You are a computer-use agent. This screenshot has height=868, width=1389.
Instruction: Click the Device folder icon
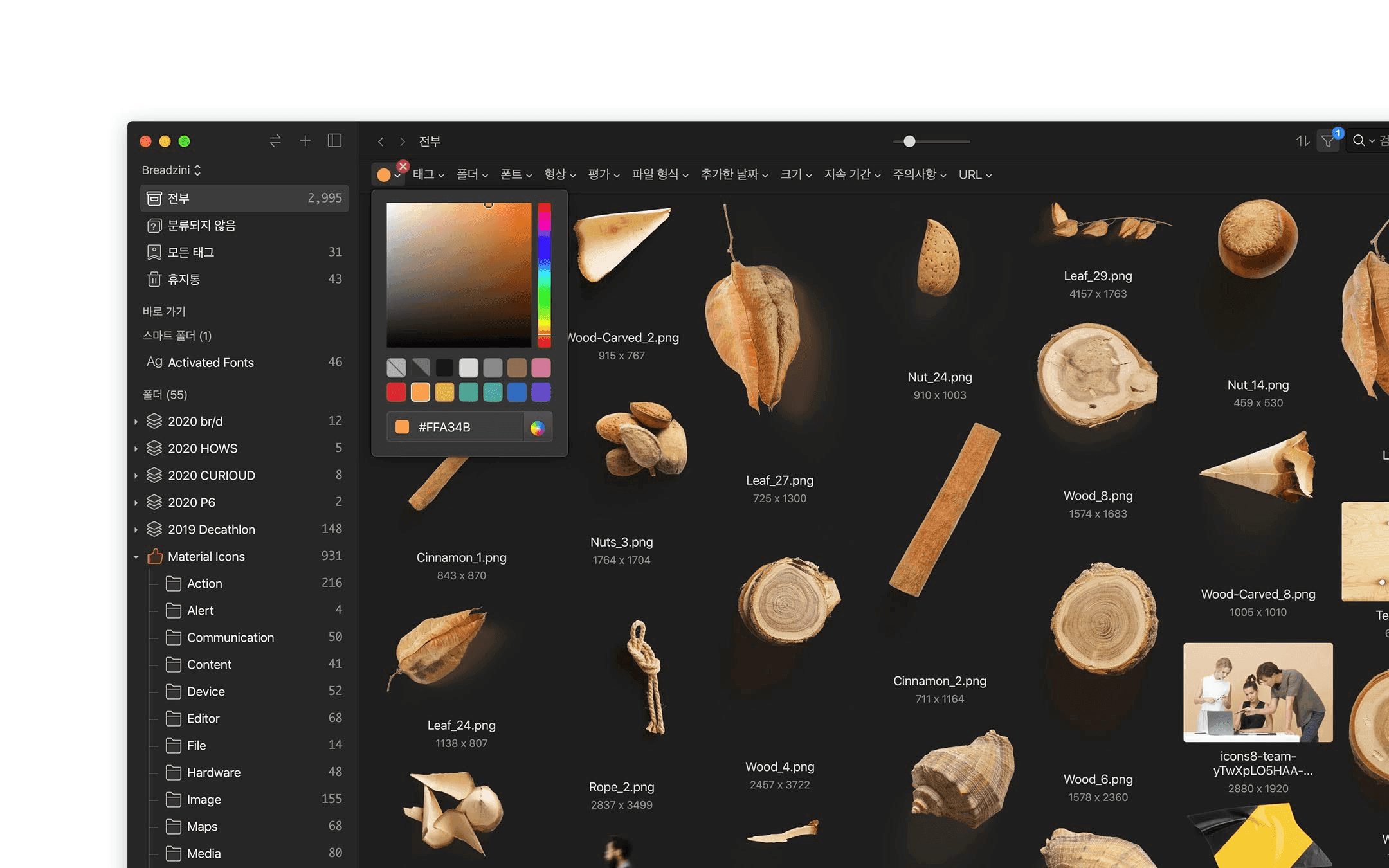tap(173, 691)
